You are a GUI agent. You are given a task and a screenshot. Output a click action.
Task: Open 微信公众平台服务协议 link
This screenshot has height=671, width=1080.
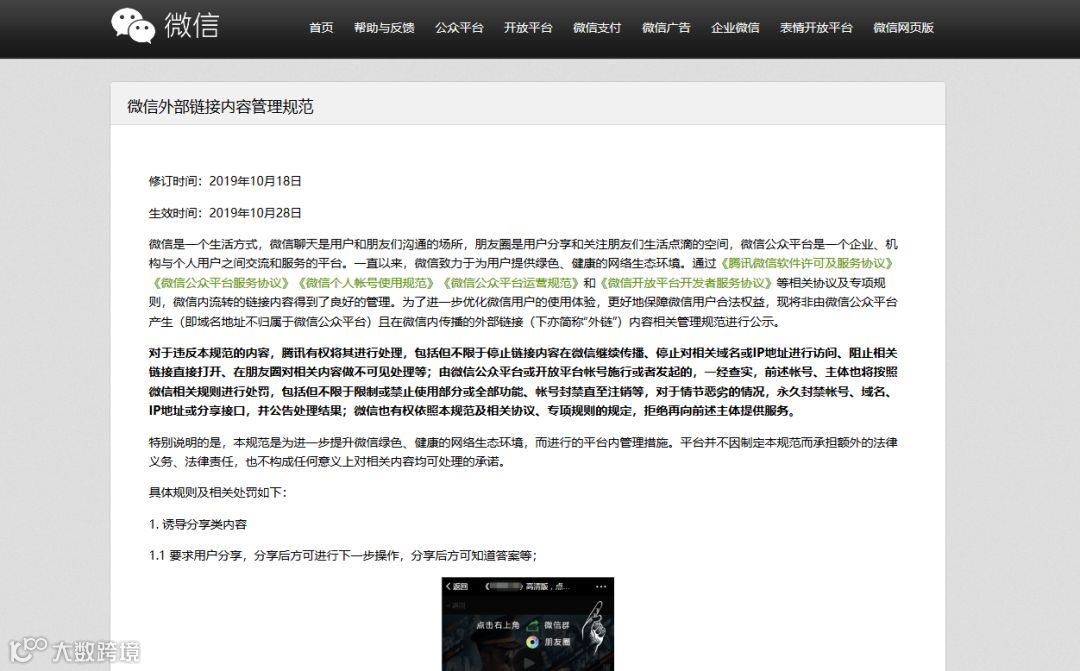point(221,282)
